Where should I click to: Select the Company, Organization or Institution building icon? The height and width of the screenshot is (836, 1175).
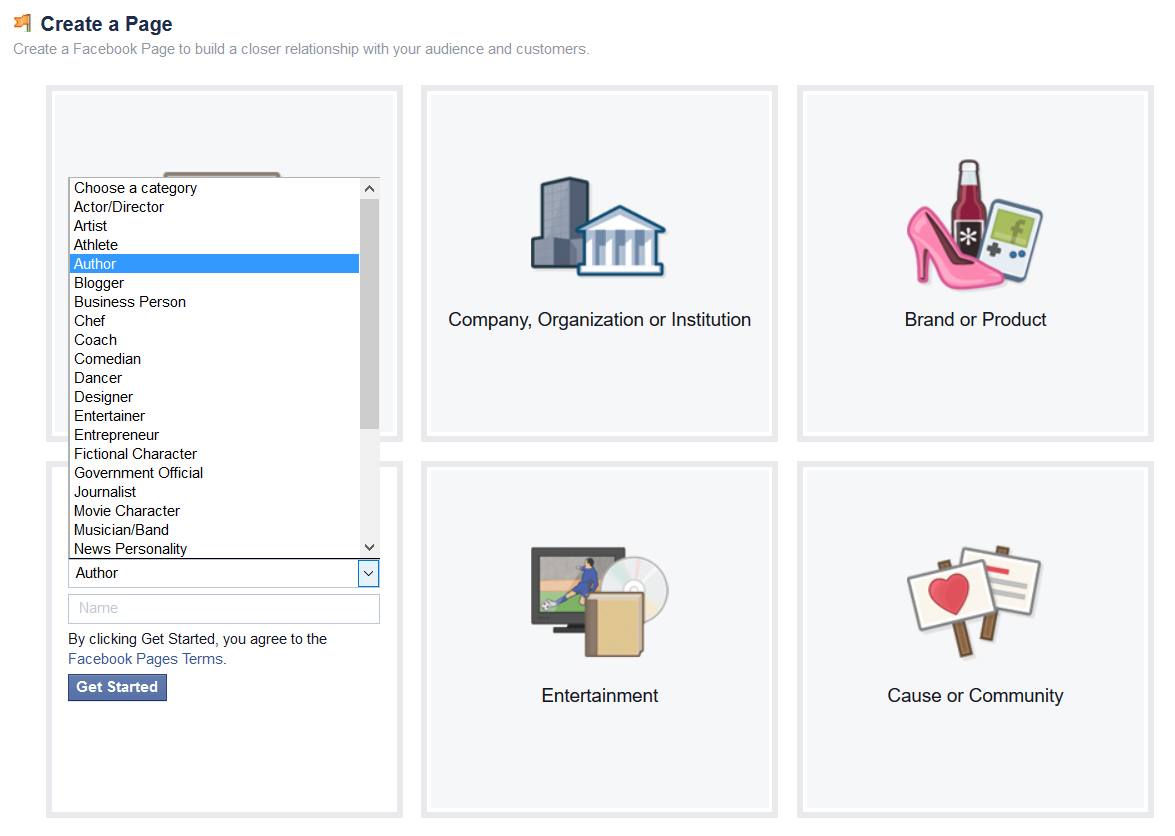pos(599,226)
